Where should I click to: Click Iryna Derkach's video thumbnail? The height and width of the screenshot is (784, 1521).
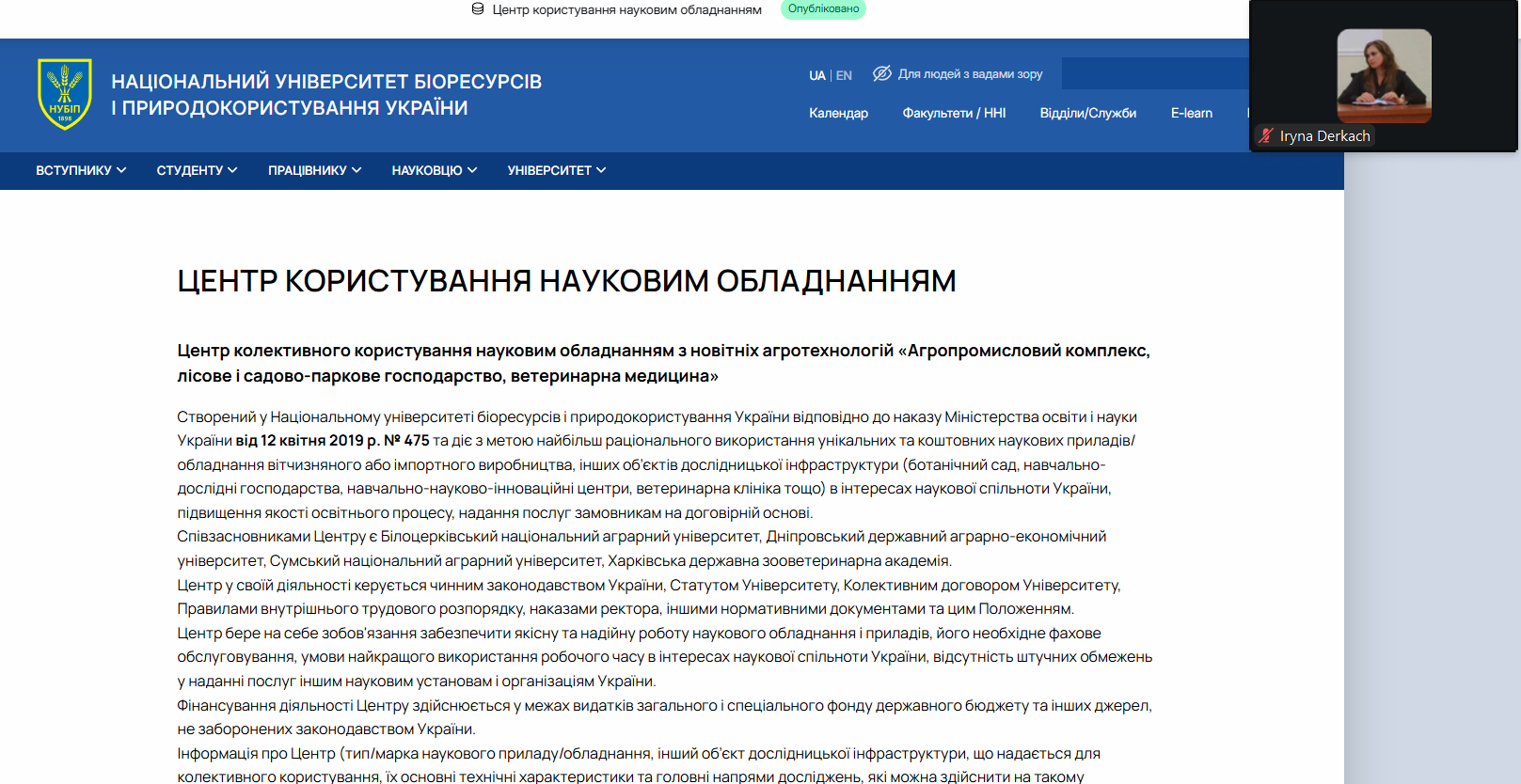[1384, 76]
